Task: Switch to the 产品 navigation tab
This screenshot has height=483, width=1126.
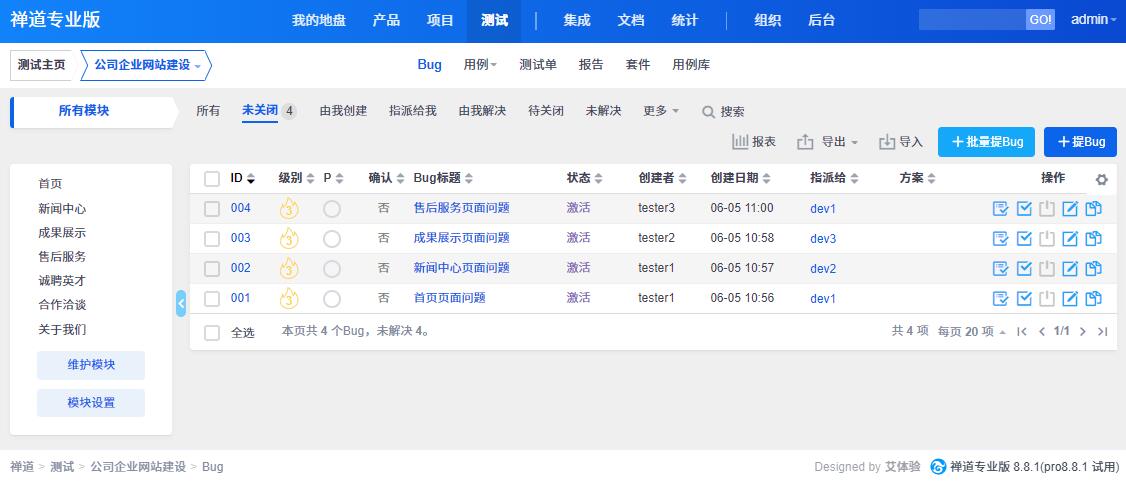Action: tap(386, 20)
